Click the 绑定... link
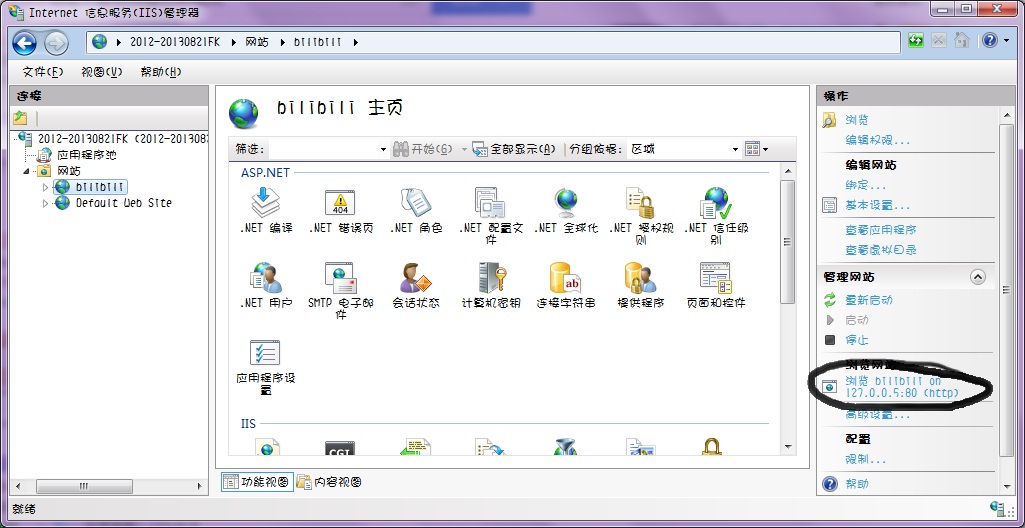The height and width of the screenshot is (528, 1025). point(866,186)
